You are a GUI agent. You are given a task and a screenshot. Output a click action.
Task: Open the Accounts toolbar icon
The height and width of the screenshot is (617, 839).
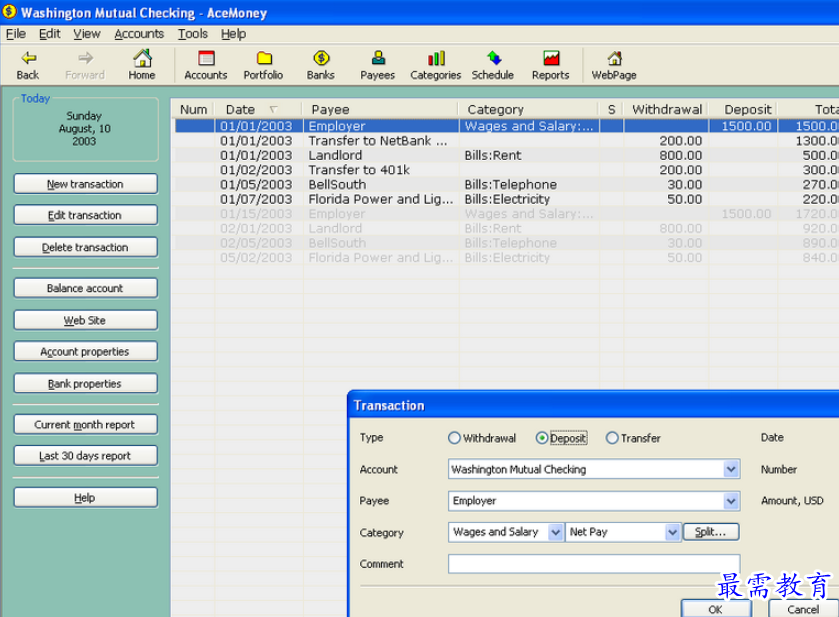coord(206,65)
